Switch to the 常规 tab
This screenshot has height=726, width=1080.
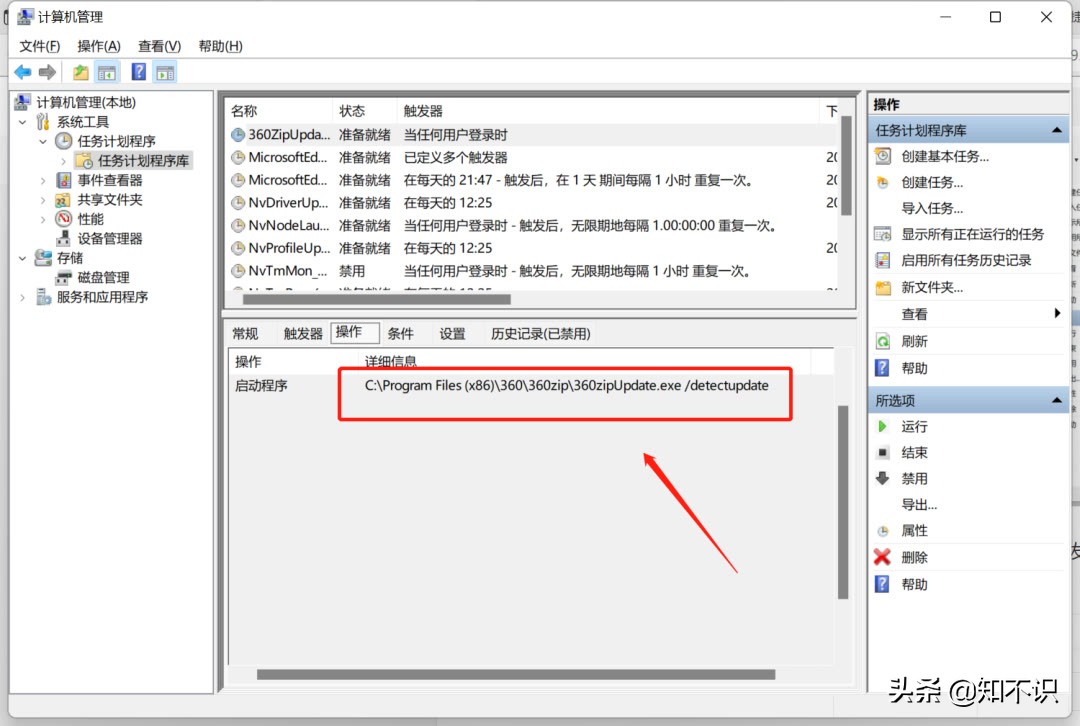(x=245, y=333)
